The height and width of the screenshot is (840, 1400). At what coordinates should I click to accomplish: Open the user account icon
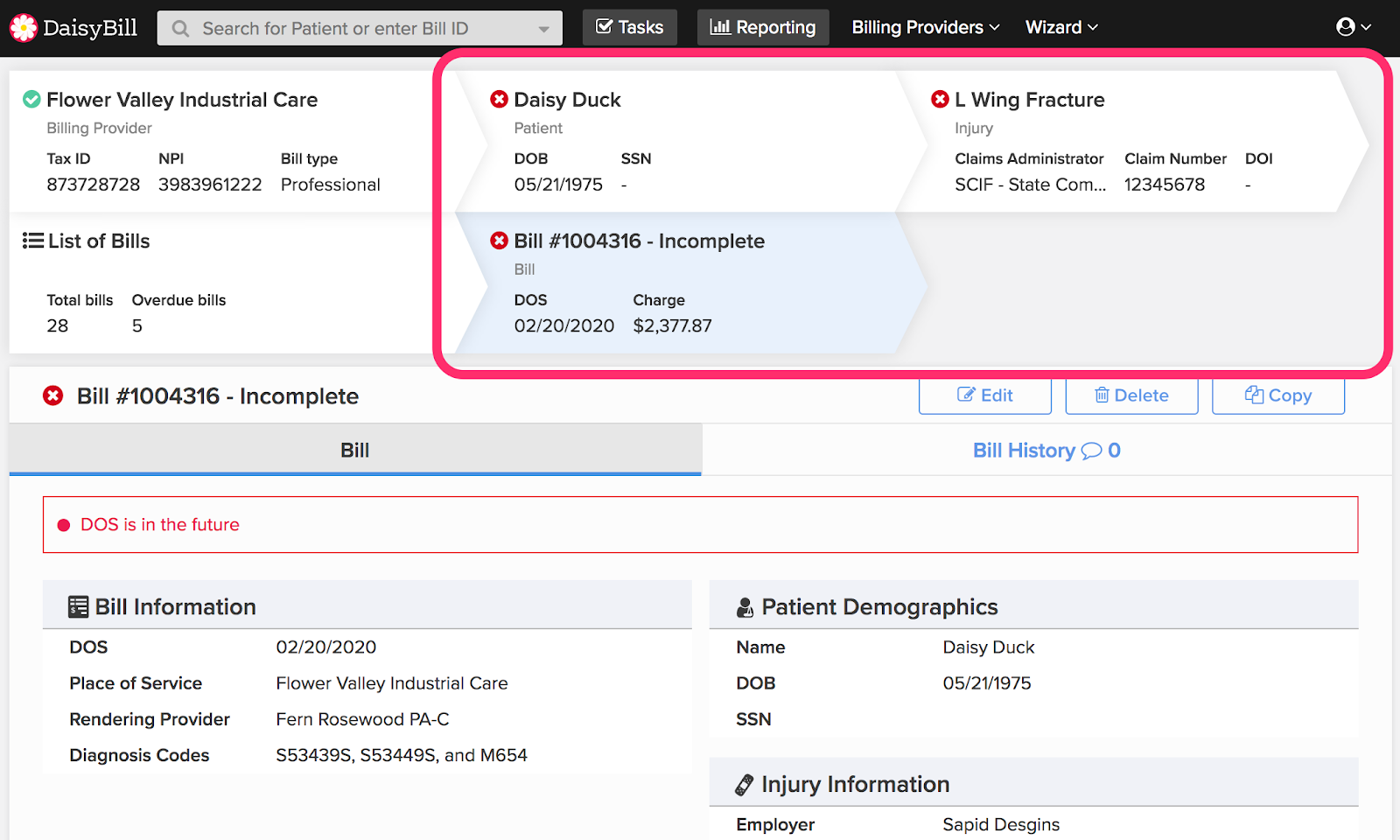tap(1345, 27)
